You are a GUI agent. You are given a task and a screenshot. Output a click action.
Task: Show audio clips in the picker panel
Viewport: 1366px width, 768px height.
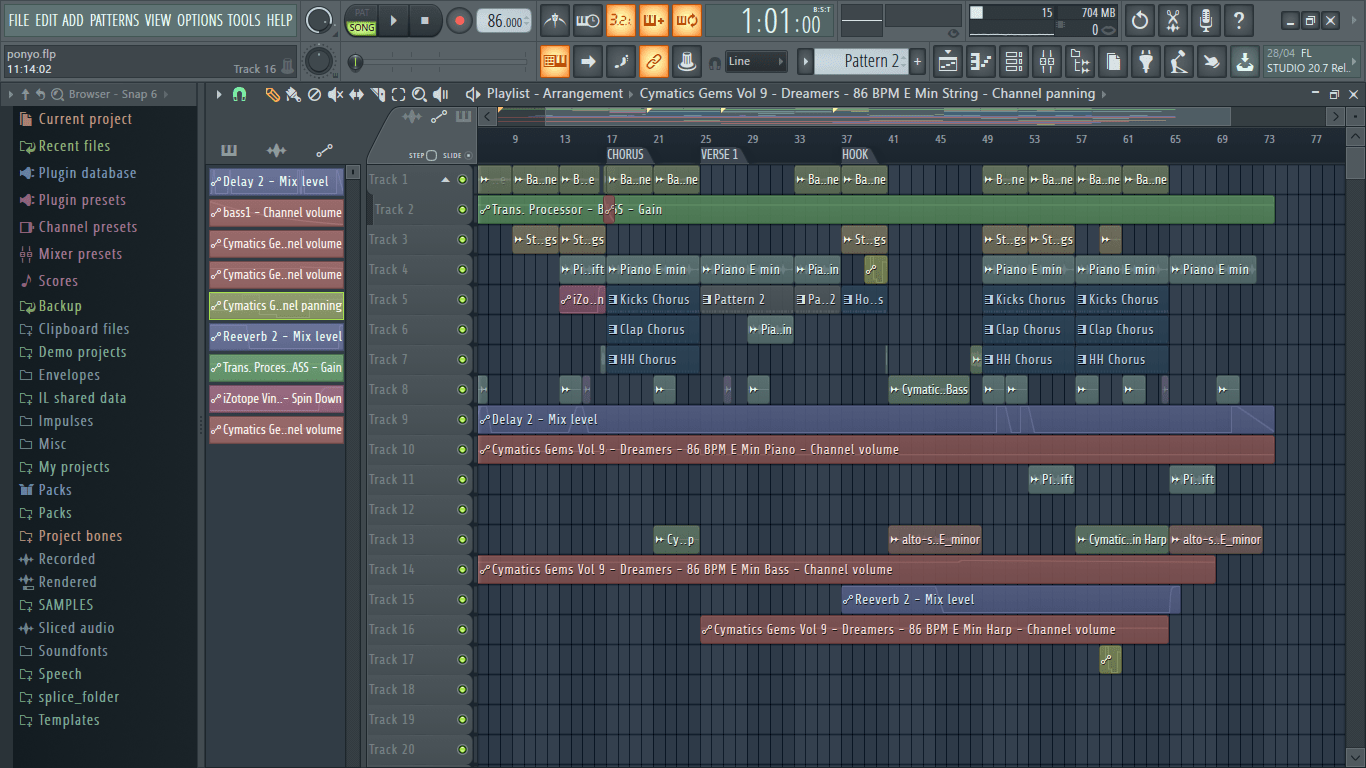click(x=276, y=151)
